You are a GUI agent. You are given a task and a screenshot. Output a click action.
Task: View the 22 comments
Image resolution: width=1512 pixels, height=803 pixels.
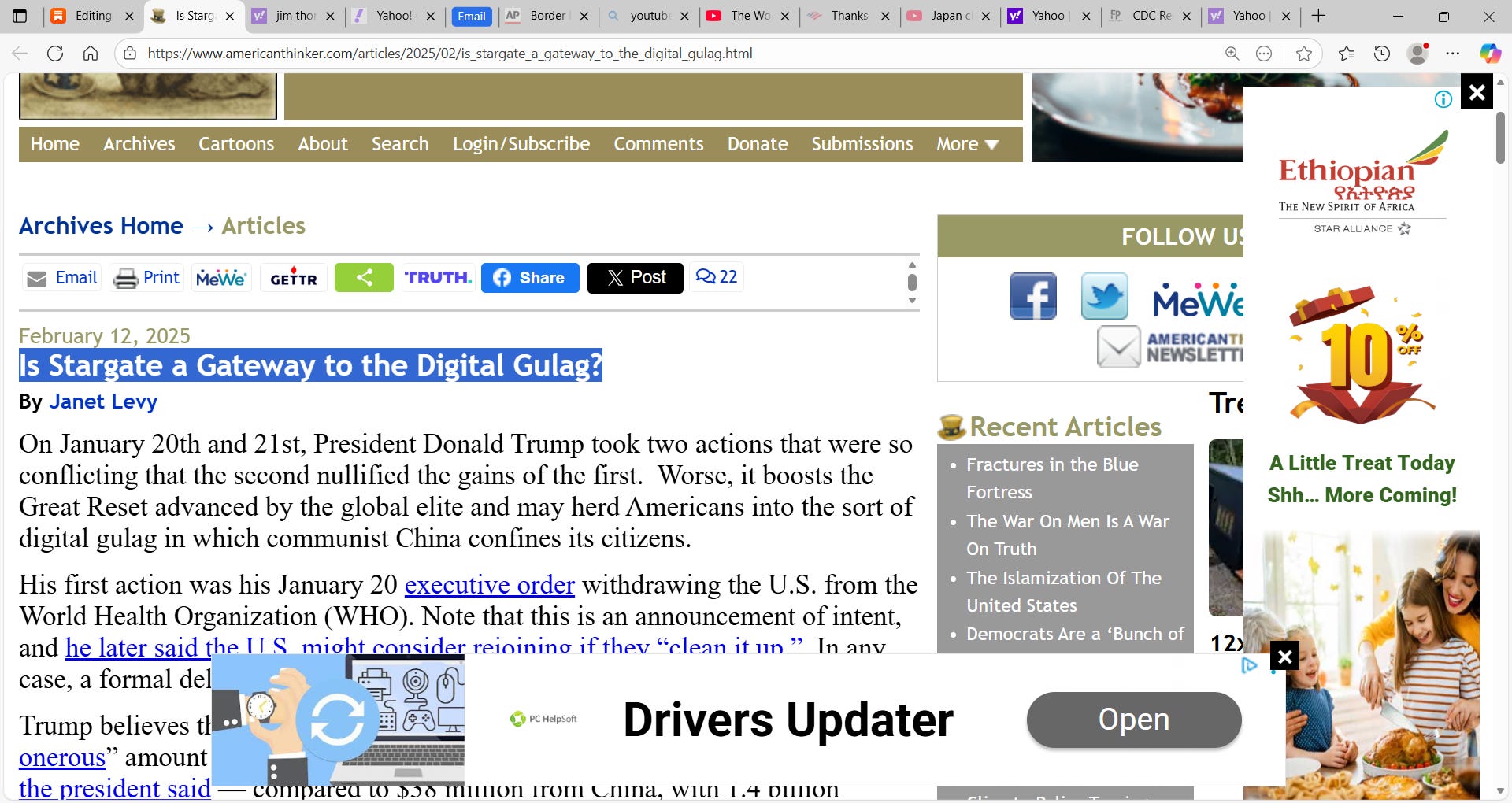717,277
